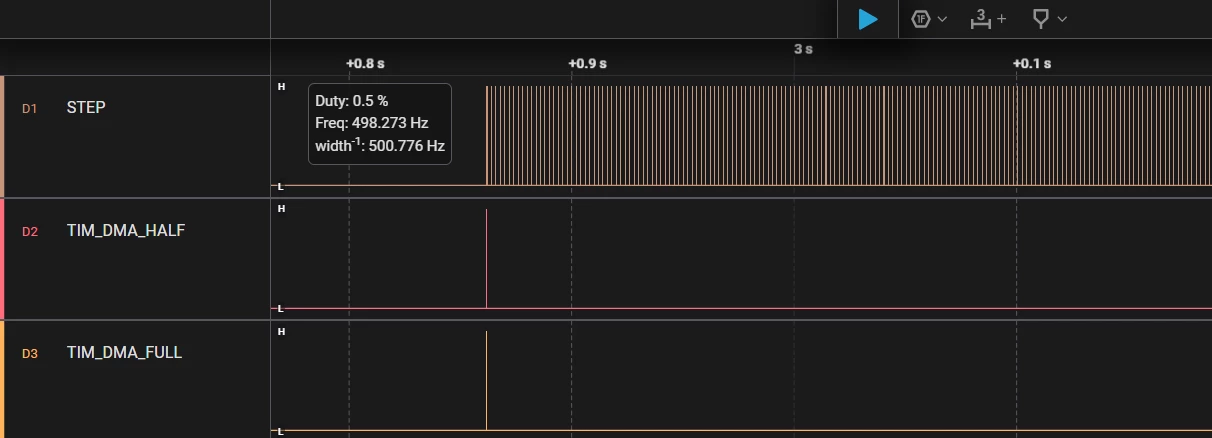1212x438 pixels.
Task: Click the TIM_DMA_HALF pulse on the waveform
Action: pyautogui.click(x=486, y=258)
